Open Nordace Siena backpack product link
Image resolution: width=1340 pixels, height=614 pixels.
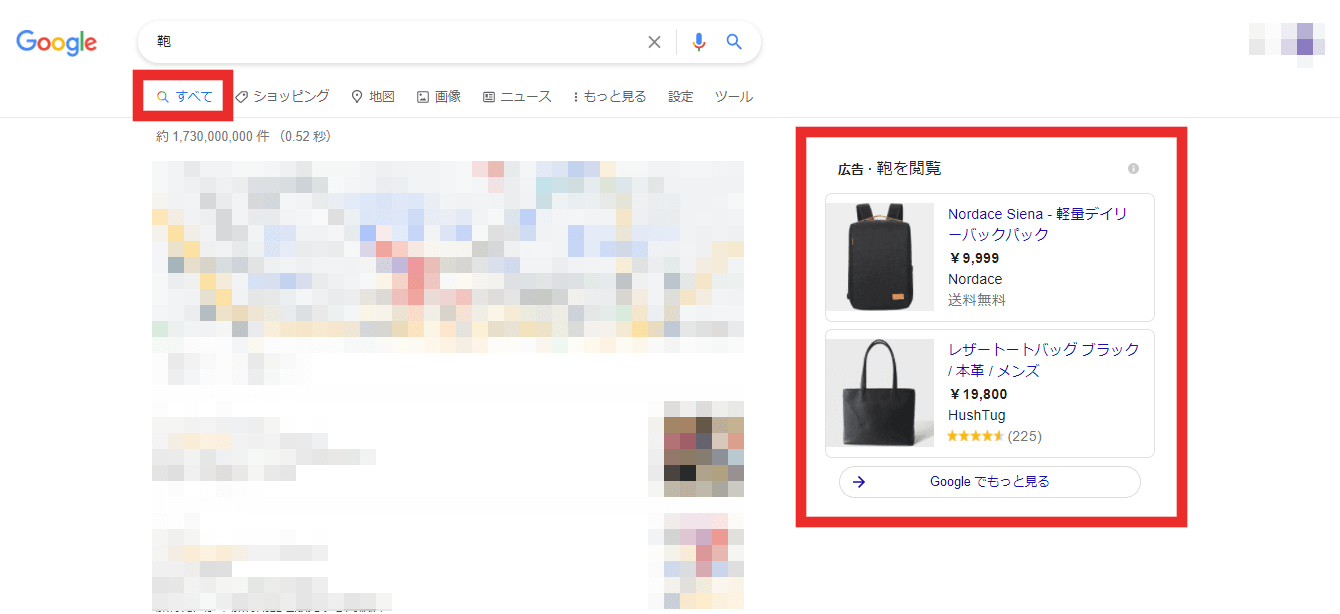coord(1037,224)
